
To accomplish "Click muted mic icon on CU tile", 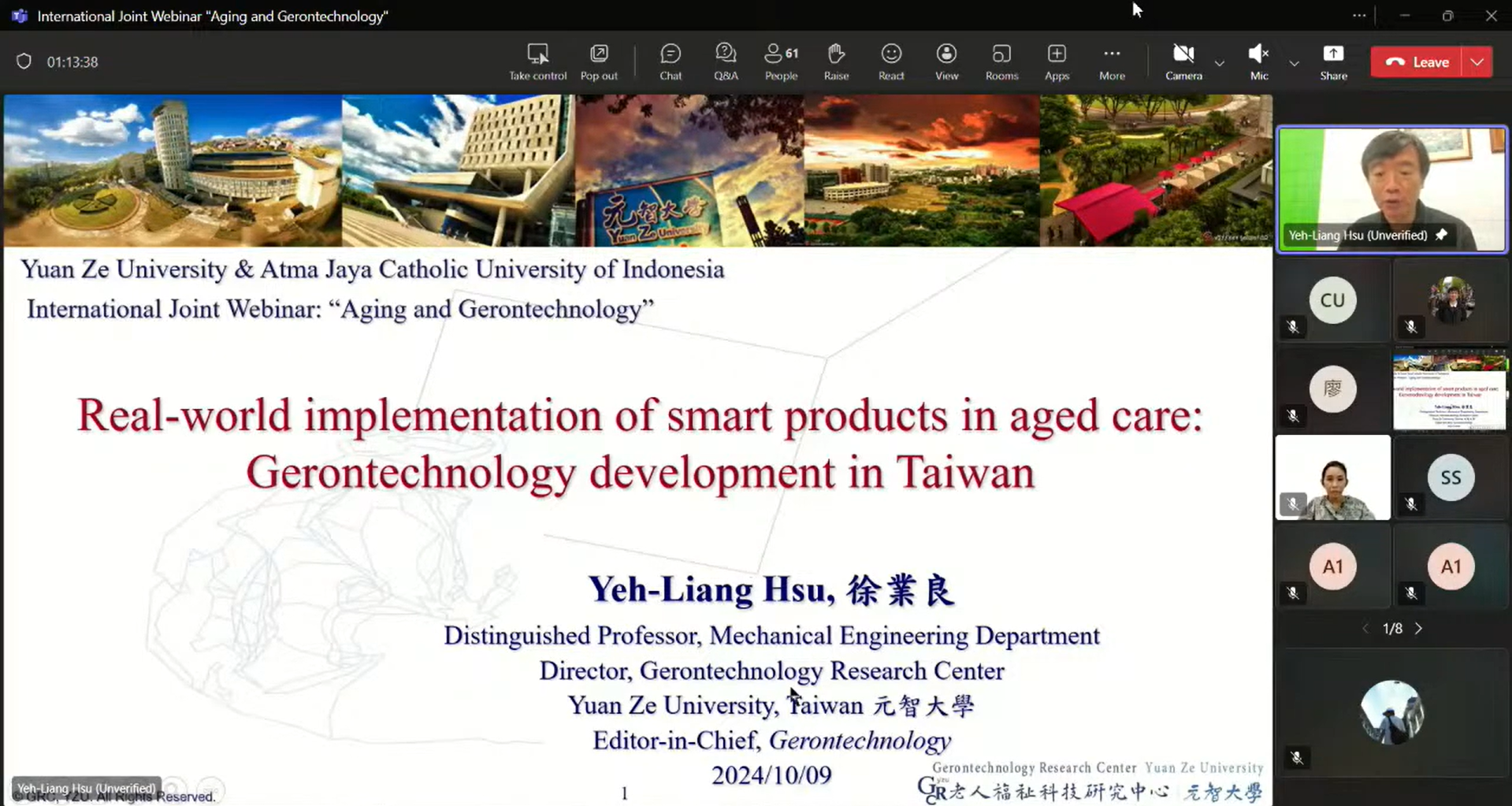I will tap(1293, 327).
